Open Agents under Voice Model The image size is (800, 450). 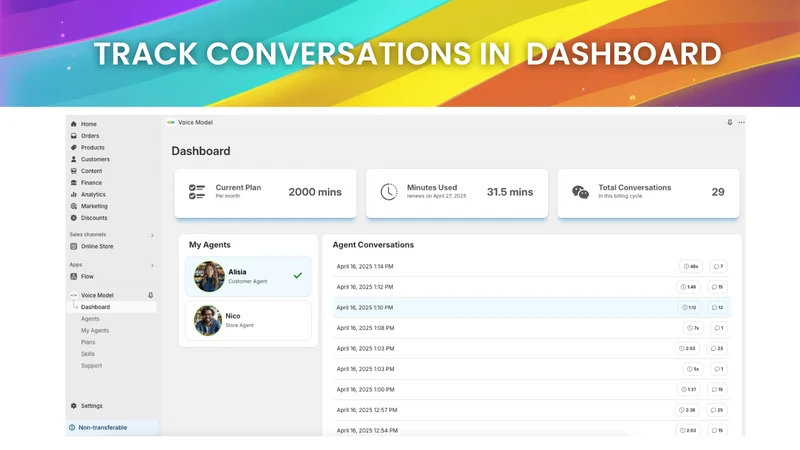click(x=90, y=319)
